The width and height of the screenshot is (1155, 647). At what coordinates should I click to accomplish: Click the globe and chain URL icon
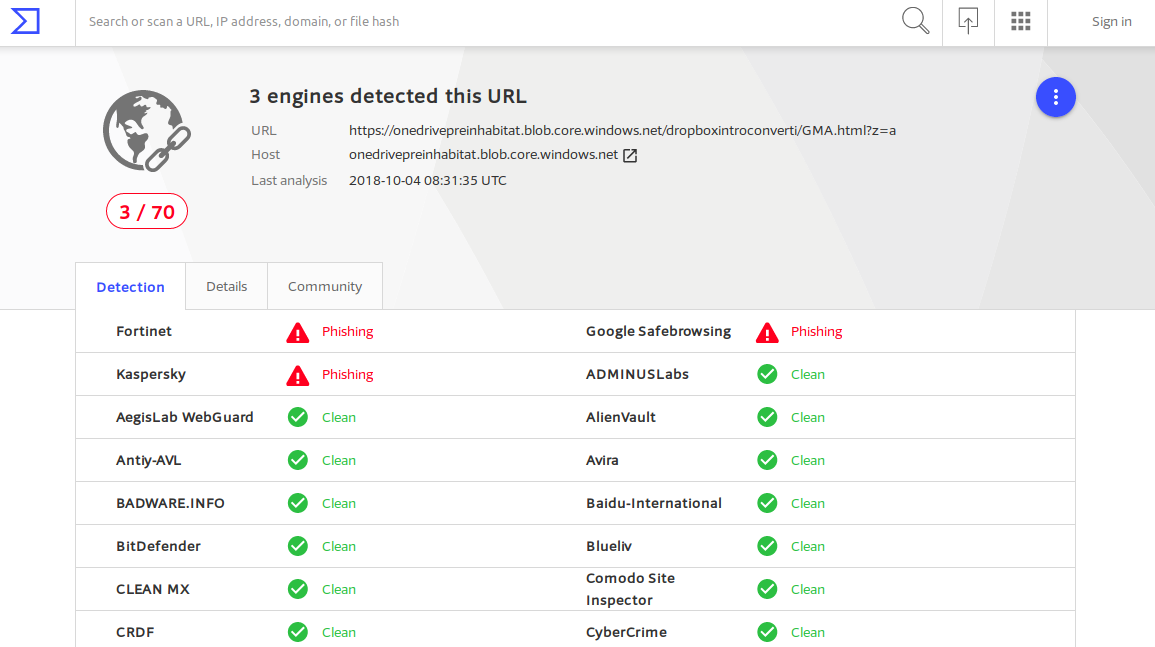tap(147, 130)
